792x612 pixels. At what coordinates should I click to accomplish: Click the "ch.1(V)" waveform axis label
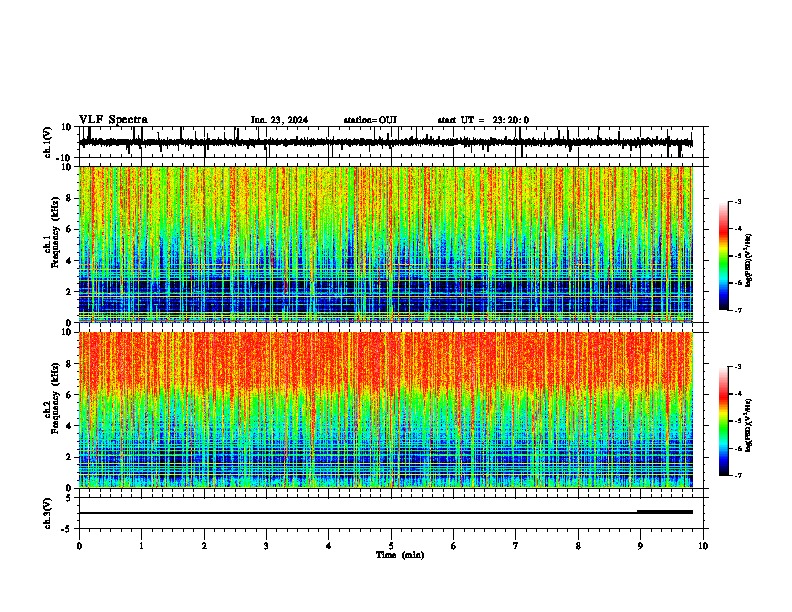pyautogui.click(x=47, y=142)
